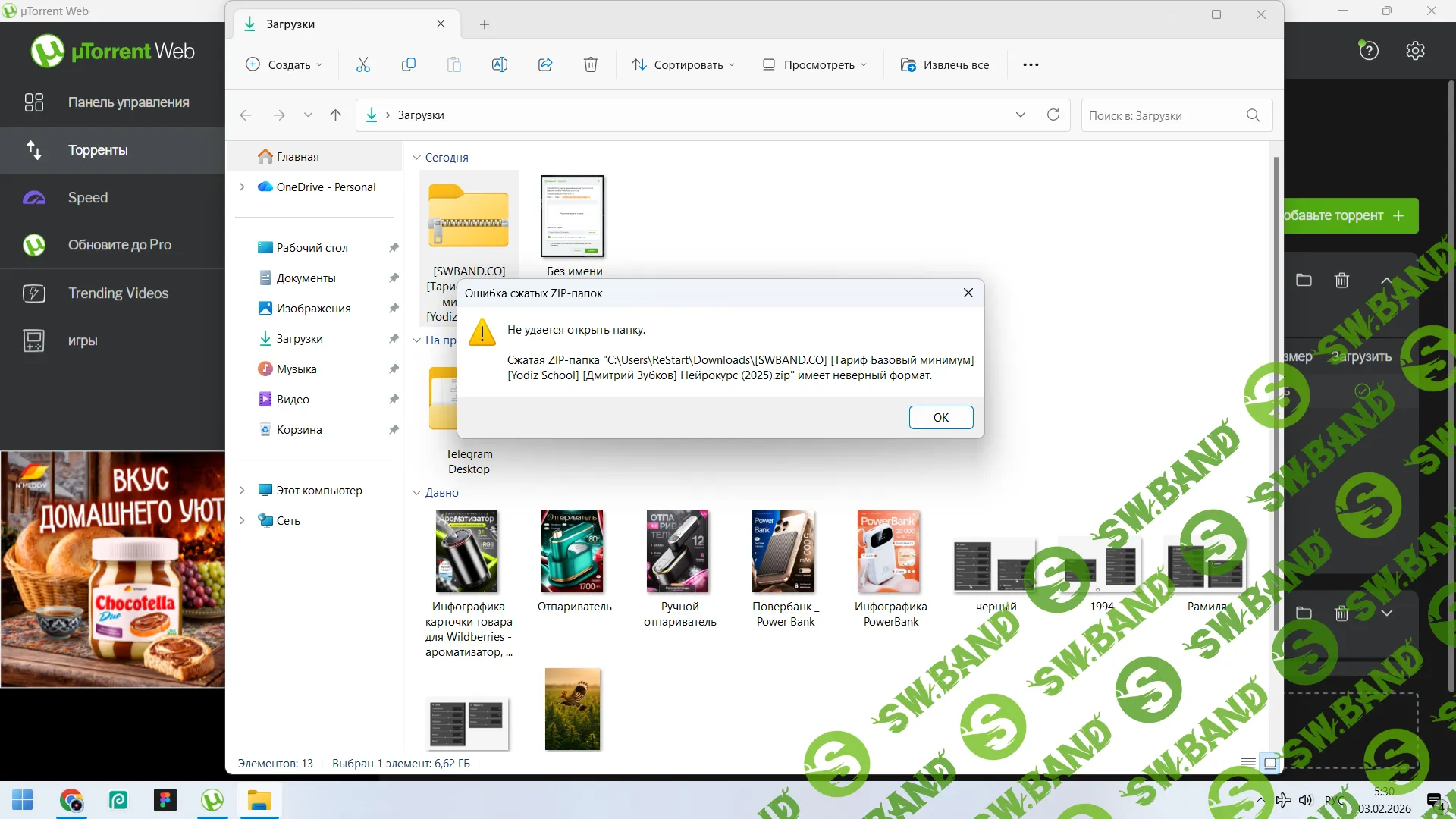Open Trending Videos in uTorrent sidebar
The width and height of the screenshot is (1456, 819).
(118, 293)
